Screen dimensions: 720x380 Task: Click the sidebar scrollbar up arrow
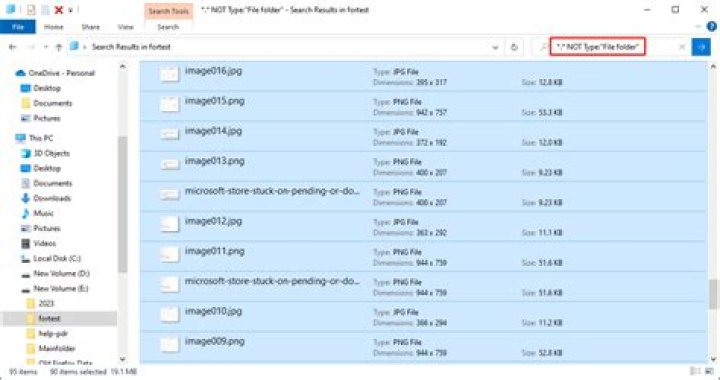coord(122,67)
